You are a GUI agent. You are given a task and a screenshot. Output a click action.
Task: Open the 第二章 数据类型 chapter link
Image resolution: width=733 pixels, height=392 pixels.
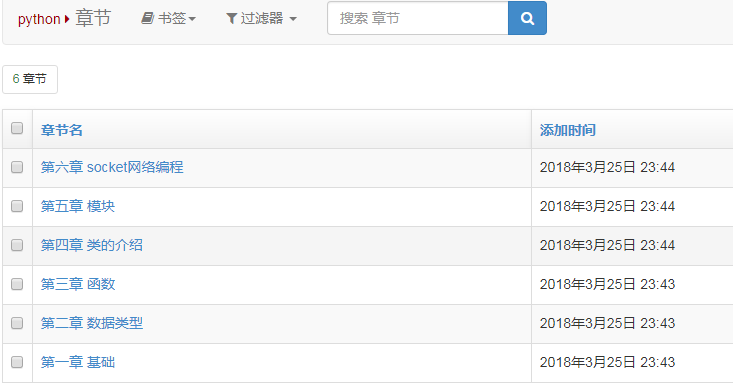click(92, 323)
